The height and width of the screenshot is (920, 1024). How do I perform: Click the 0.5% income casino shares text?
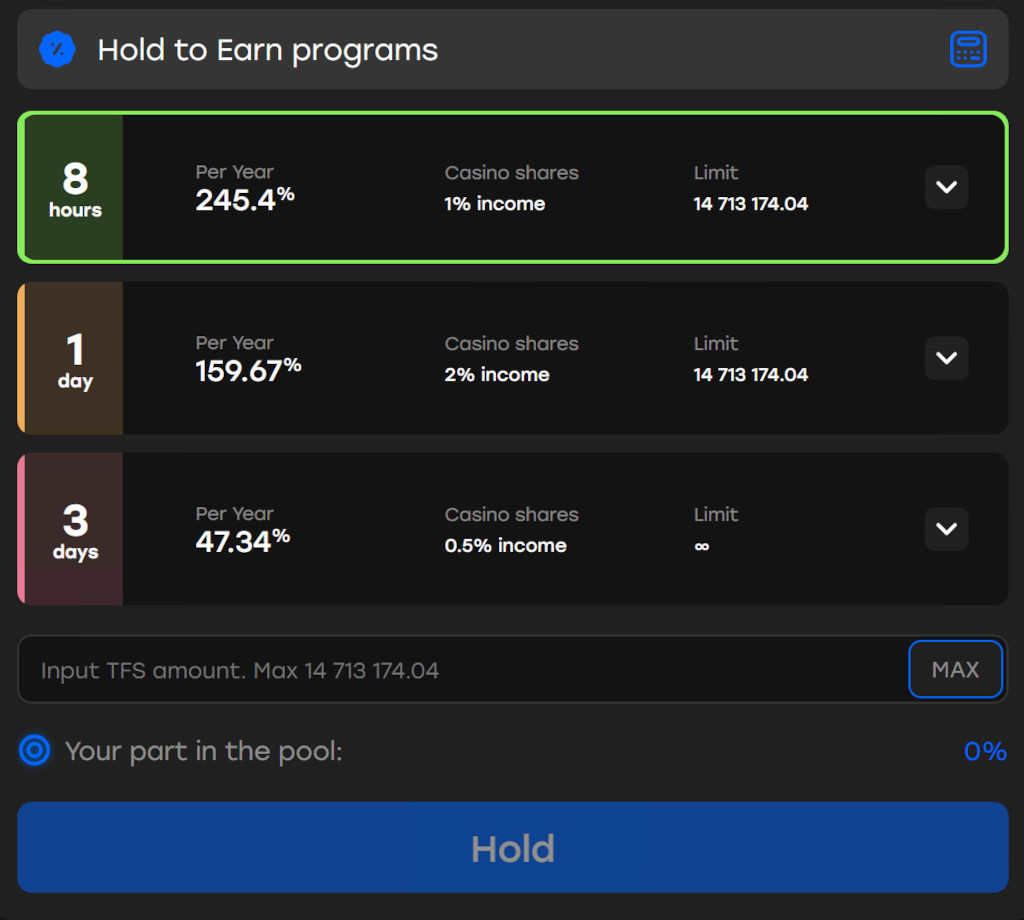pos(505,546)
